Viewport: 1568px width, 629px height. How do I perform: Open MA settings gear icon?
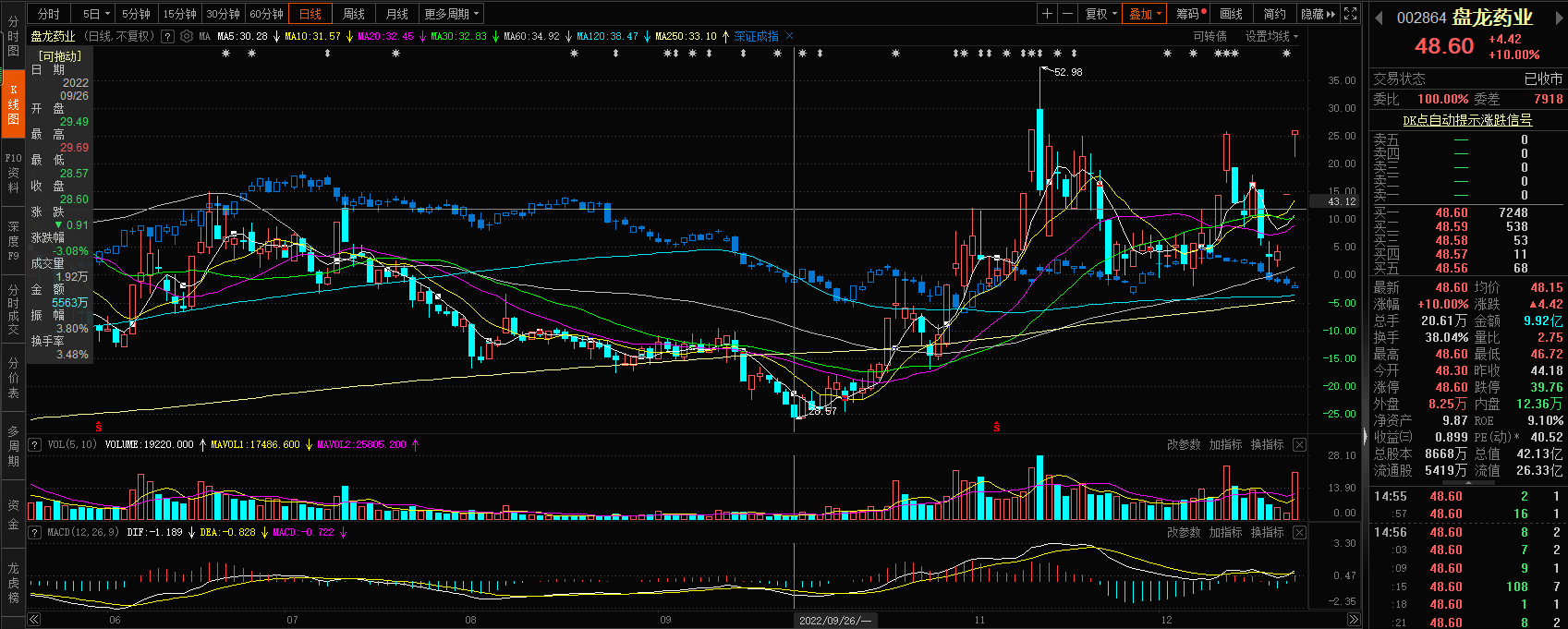[187, 37]
